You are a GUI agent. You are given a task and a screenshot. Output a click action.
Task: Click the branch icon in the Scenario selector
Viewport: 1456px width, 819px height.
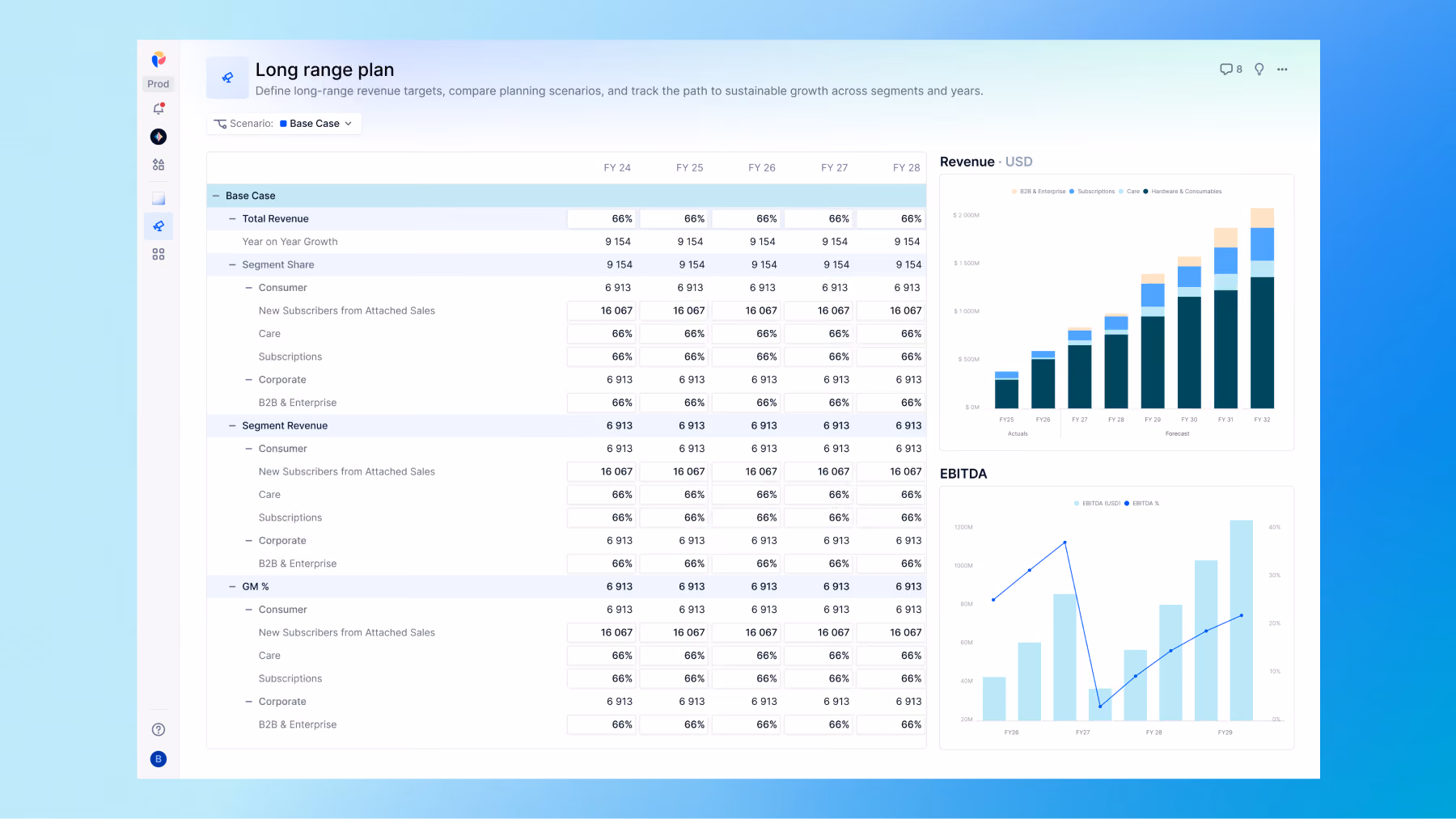click(x=220, y=124)
